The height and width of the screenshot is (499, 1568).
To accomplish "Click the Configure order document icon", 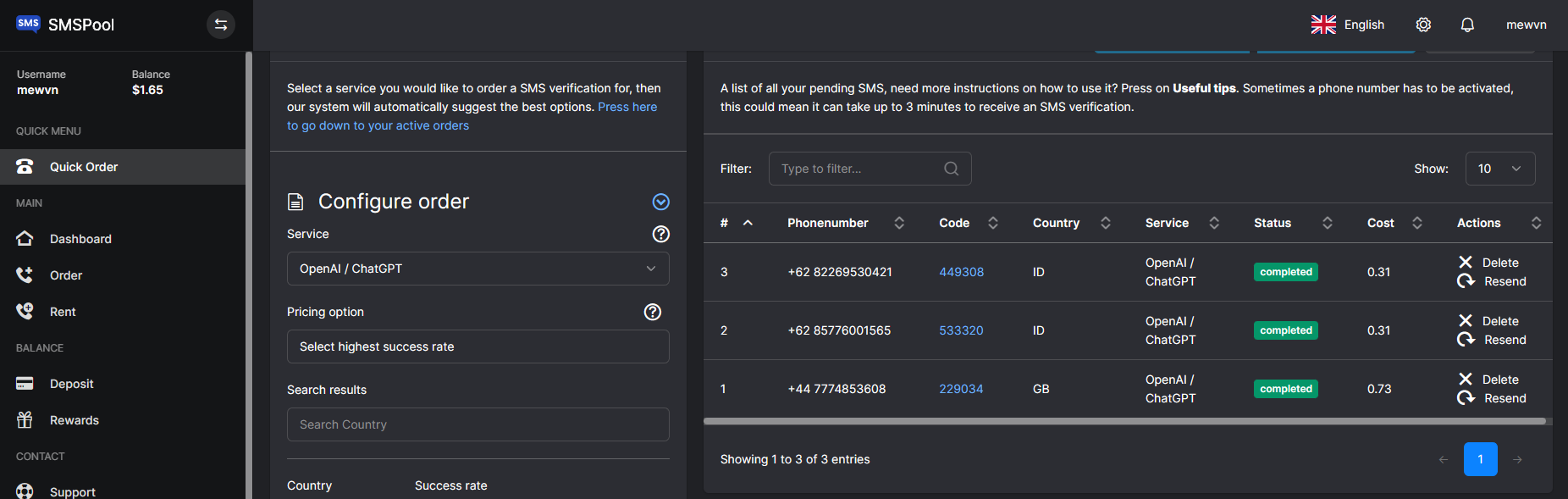I will tap(295, 202).
